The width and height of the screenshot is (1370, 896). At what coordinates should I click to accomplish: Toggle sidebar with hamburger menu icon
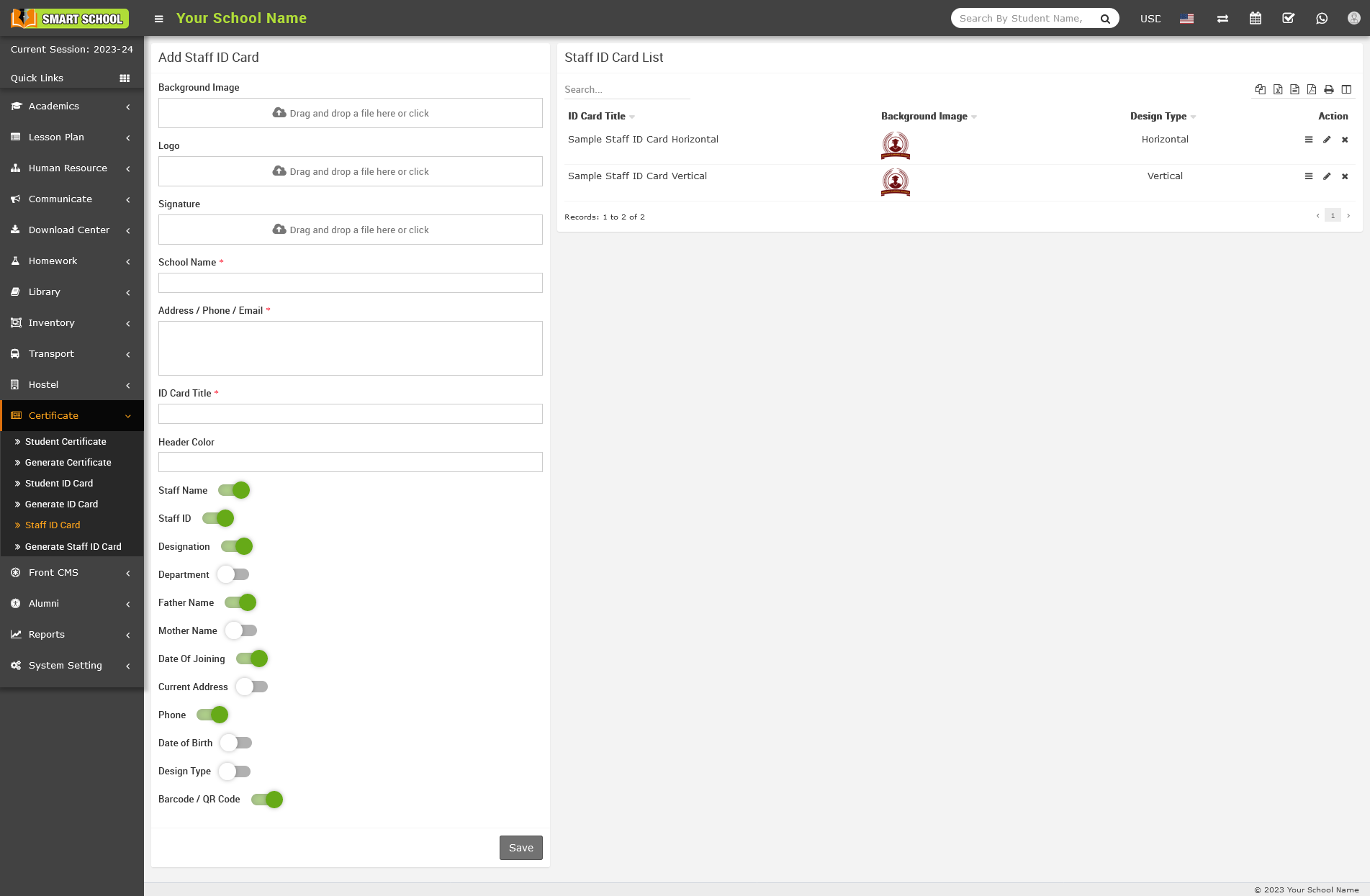pos(159,19)
